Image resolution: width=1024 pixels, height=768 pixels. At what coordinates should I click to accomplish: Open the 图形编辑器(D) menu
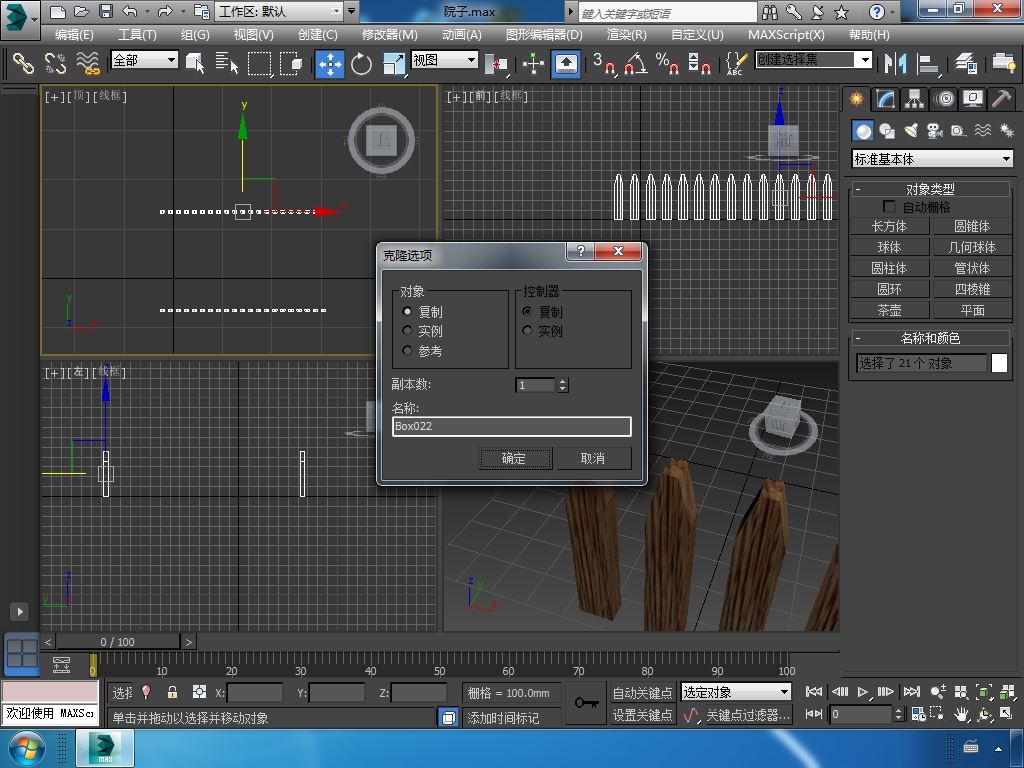544,35
